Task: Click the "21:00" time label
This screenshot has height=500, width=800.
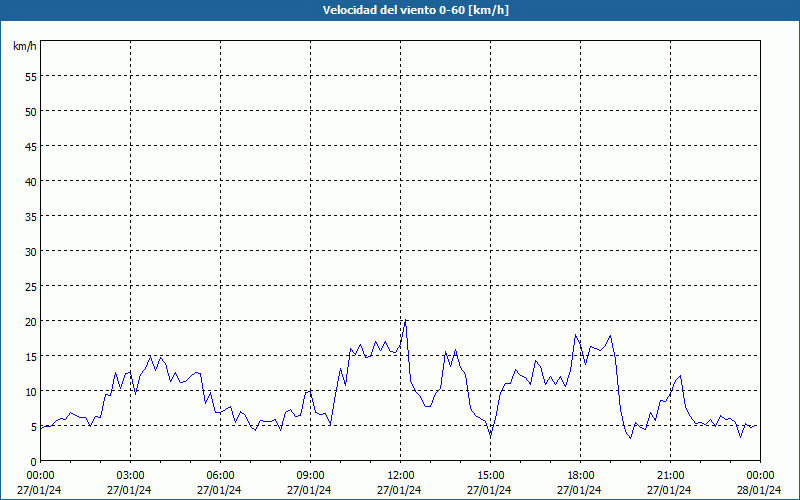Action: pyautogui.click(x=670, y=476)
